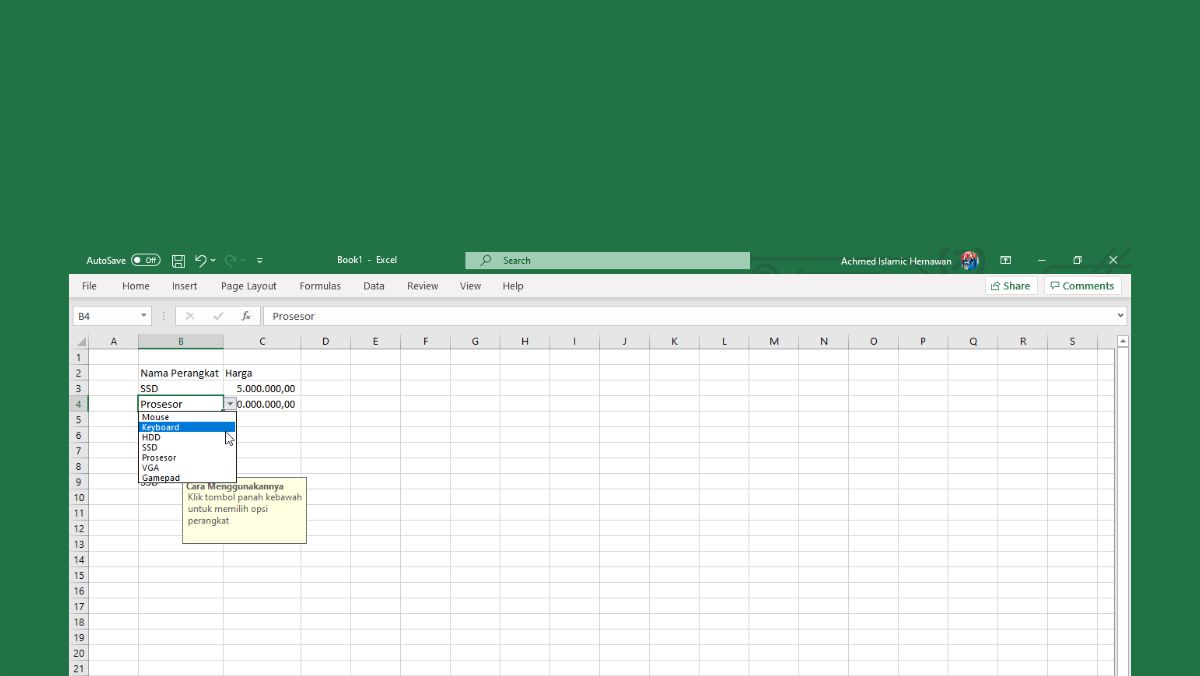The width and height of the screenshot is (1200, 676).
Task: Click the Harga header cell
Action: [x=262, y=373]
